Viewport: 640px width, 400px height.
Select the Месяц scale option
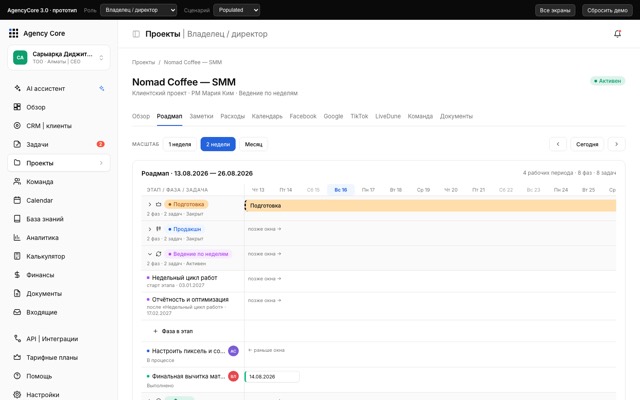click(253, 144)
